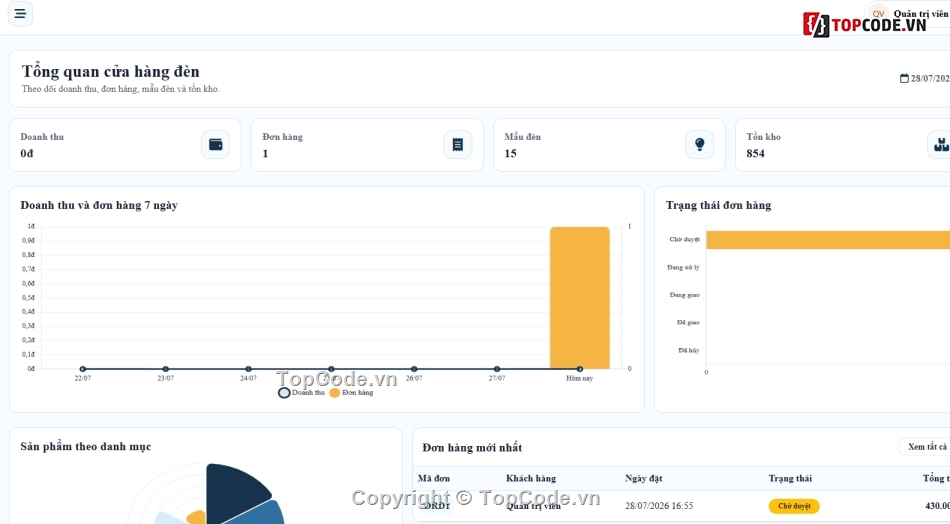Toggle Doanh thu legend in the chart
950x524 pixels.
[x=302, y=393]
